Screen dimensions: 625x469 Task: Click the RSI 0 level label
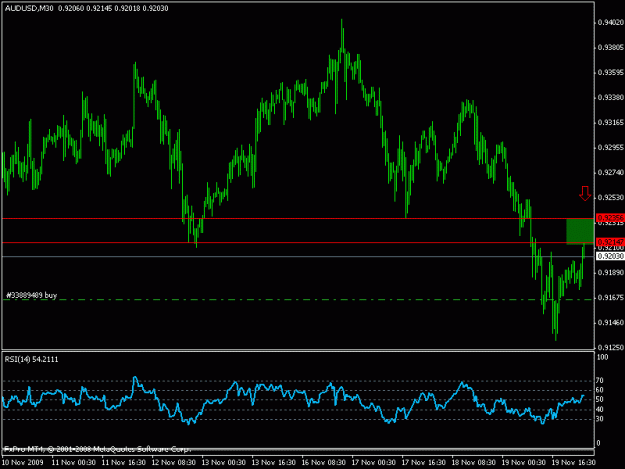[x=598, y=443]
